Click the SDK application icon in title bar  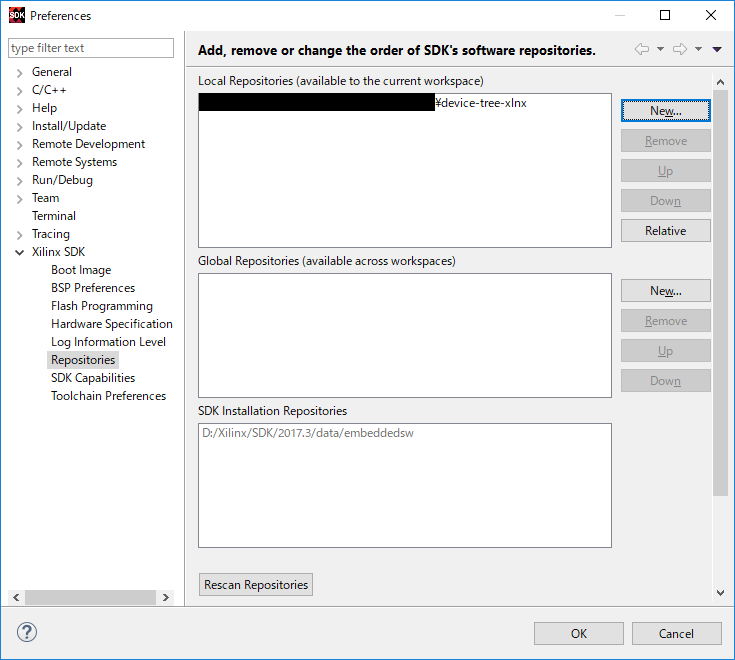[x=17, y=15]
